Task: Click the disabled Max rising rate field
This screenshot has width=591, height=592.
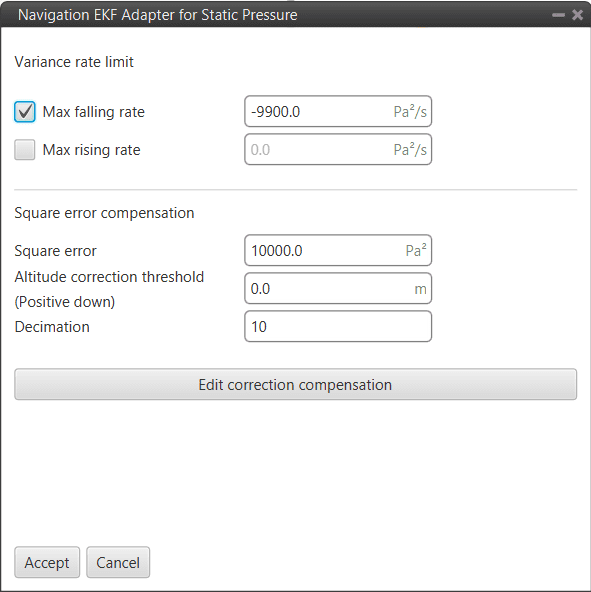Action: tap(338, 150)
